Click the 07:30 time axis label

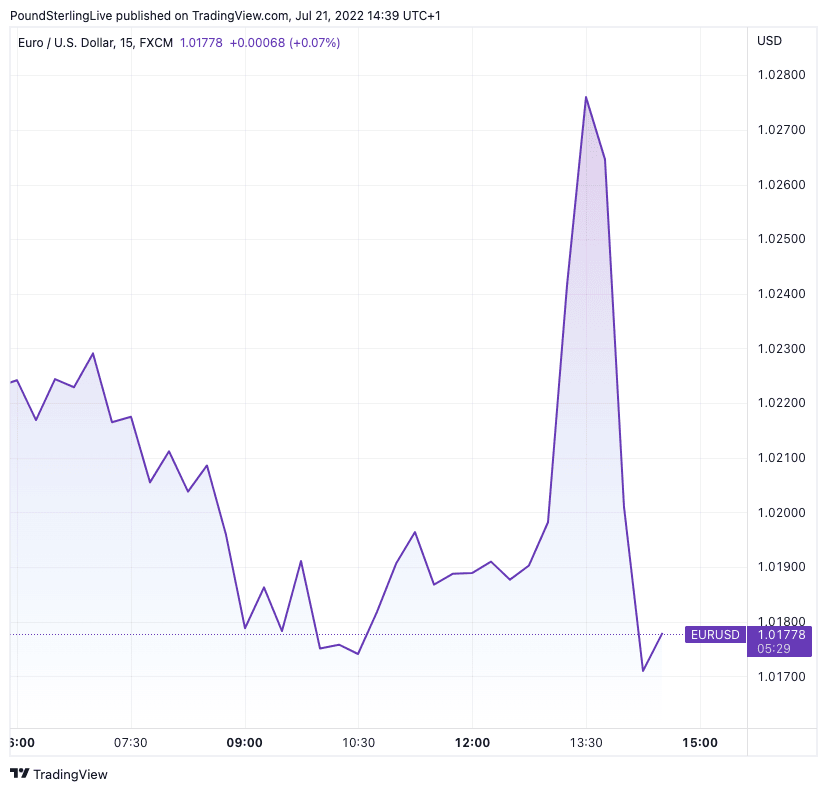[x=131, y=742]
